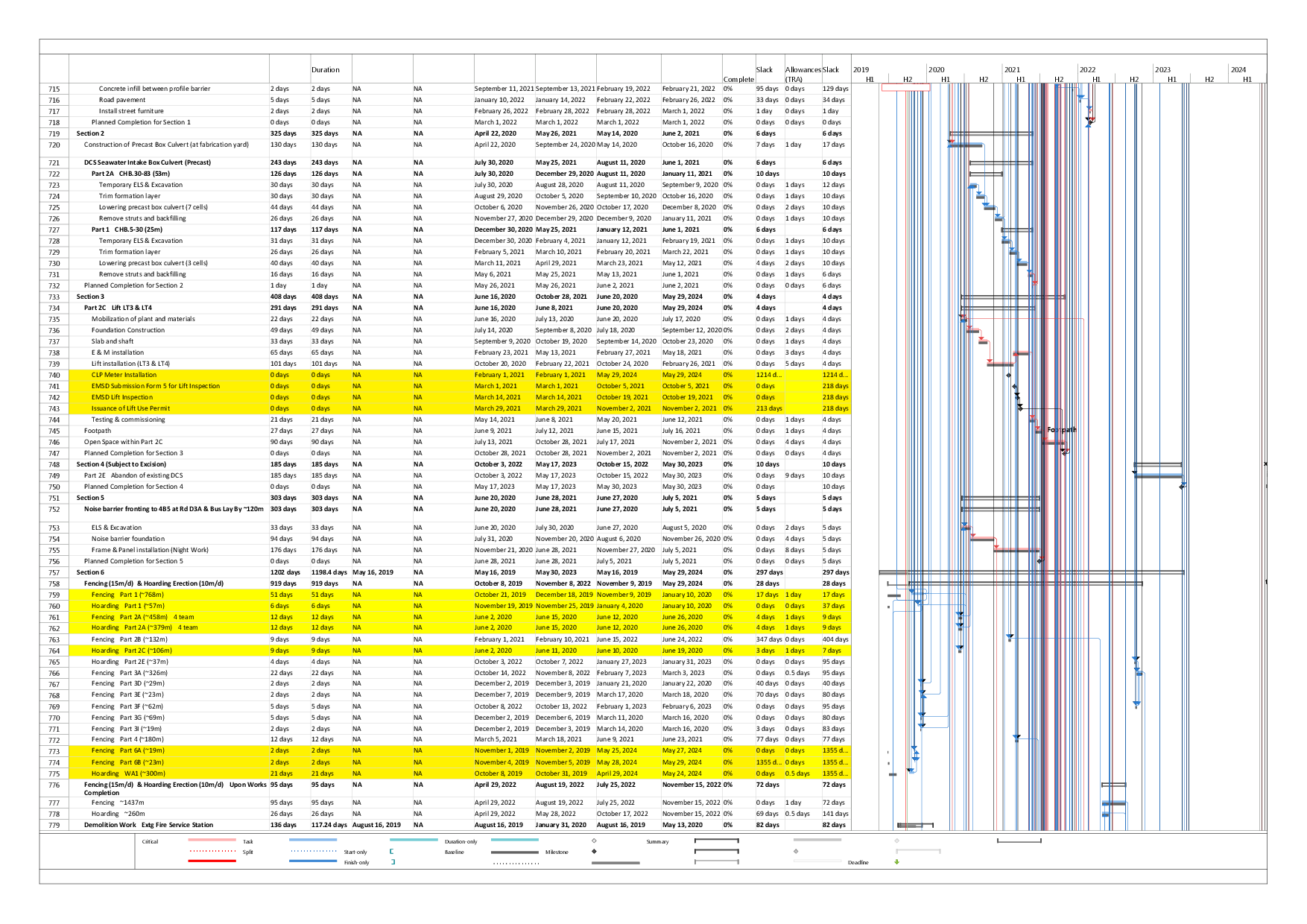Click the pink Critical bar in the legend
1307x924 pixels.
tap(212, 841)
